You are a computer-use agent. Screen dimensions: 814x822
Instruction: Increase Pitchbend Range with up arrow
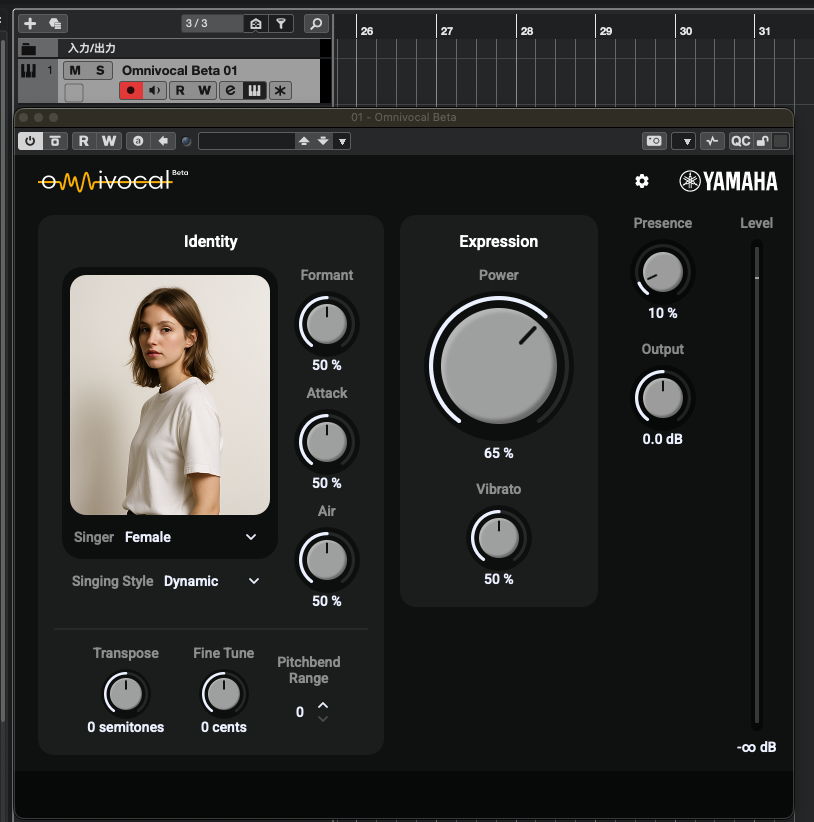(322, 706)
